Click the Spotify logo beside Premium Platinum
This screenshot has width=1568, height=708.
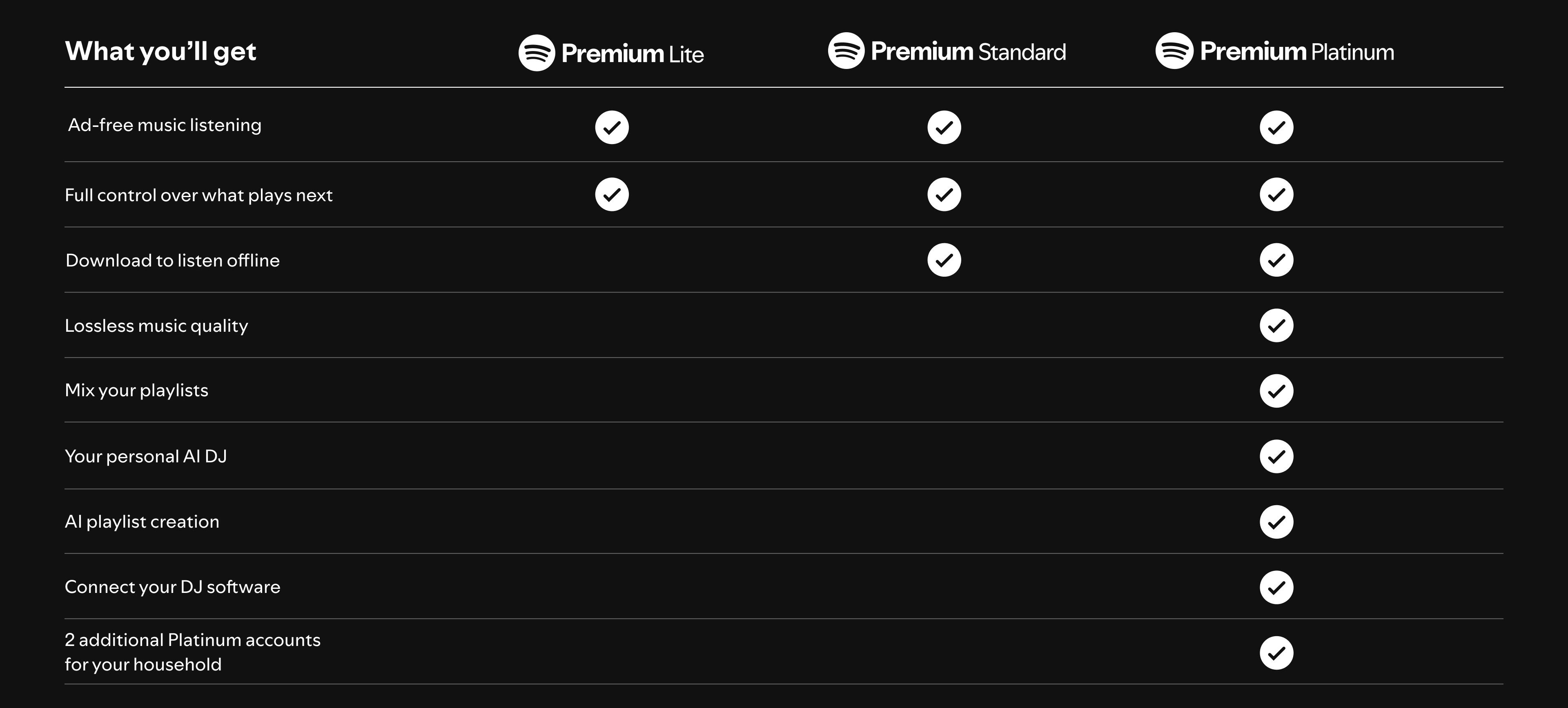click(x=1174, y=51)
